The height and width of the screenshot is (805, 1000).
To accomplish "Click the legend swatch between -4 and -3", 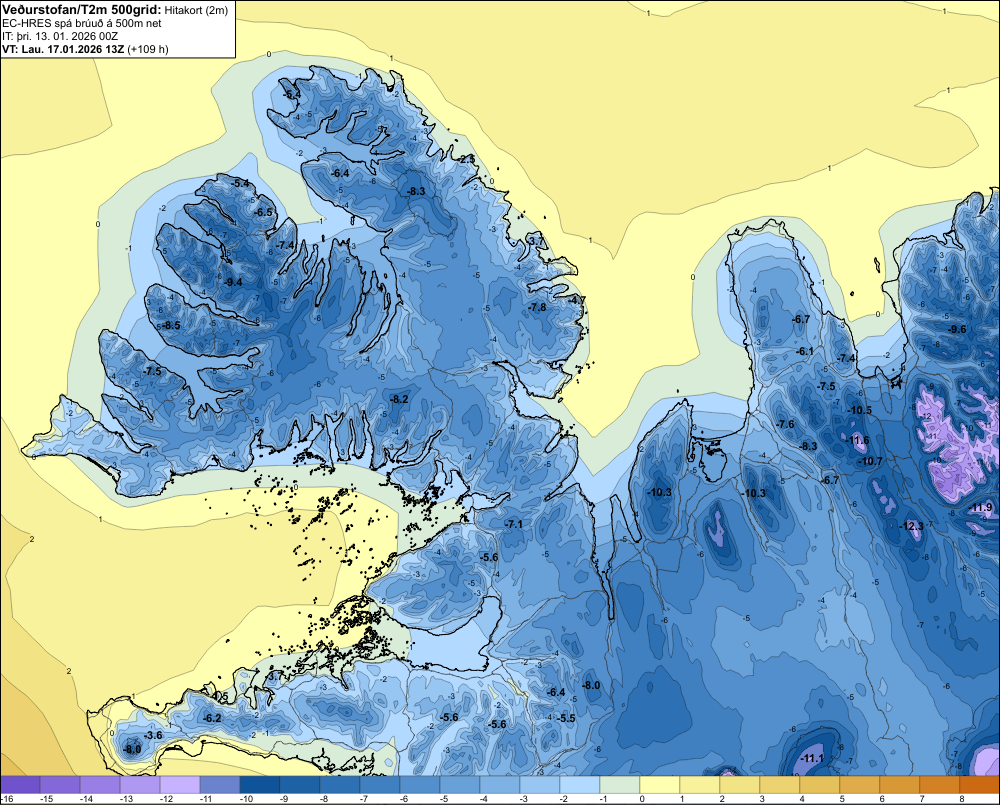I will pos(500,785).
